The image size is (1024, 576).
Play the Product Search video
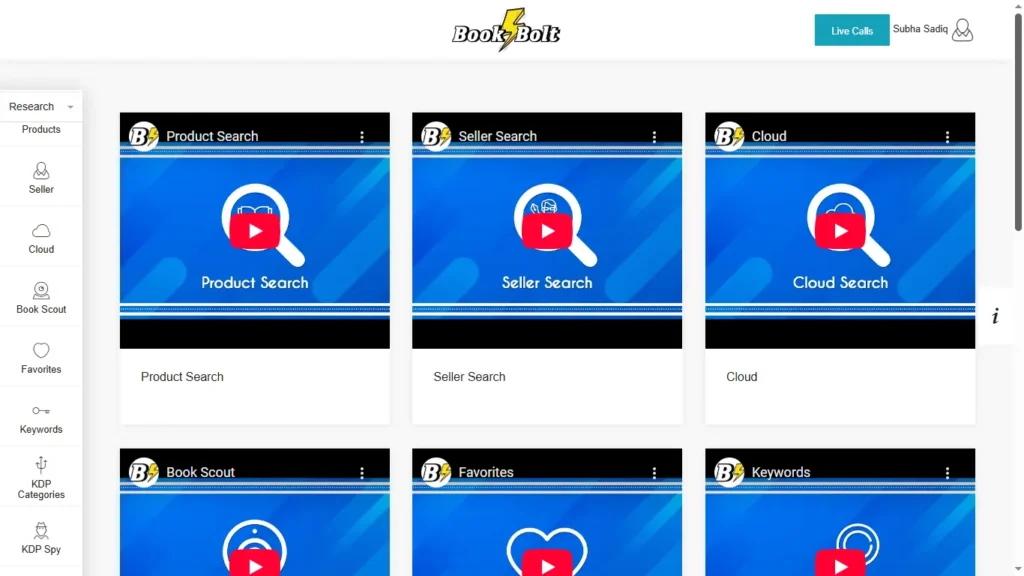pos(255,231)
